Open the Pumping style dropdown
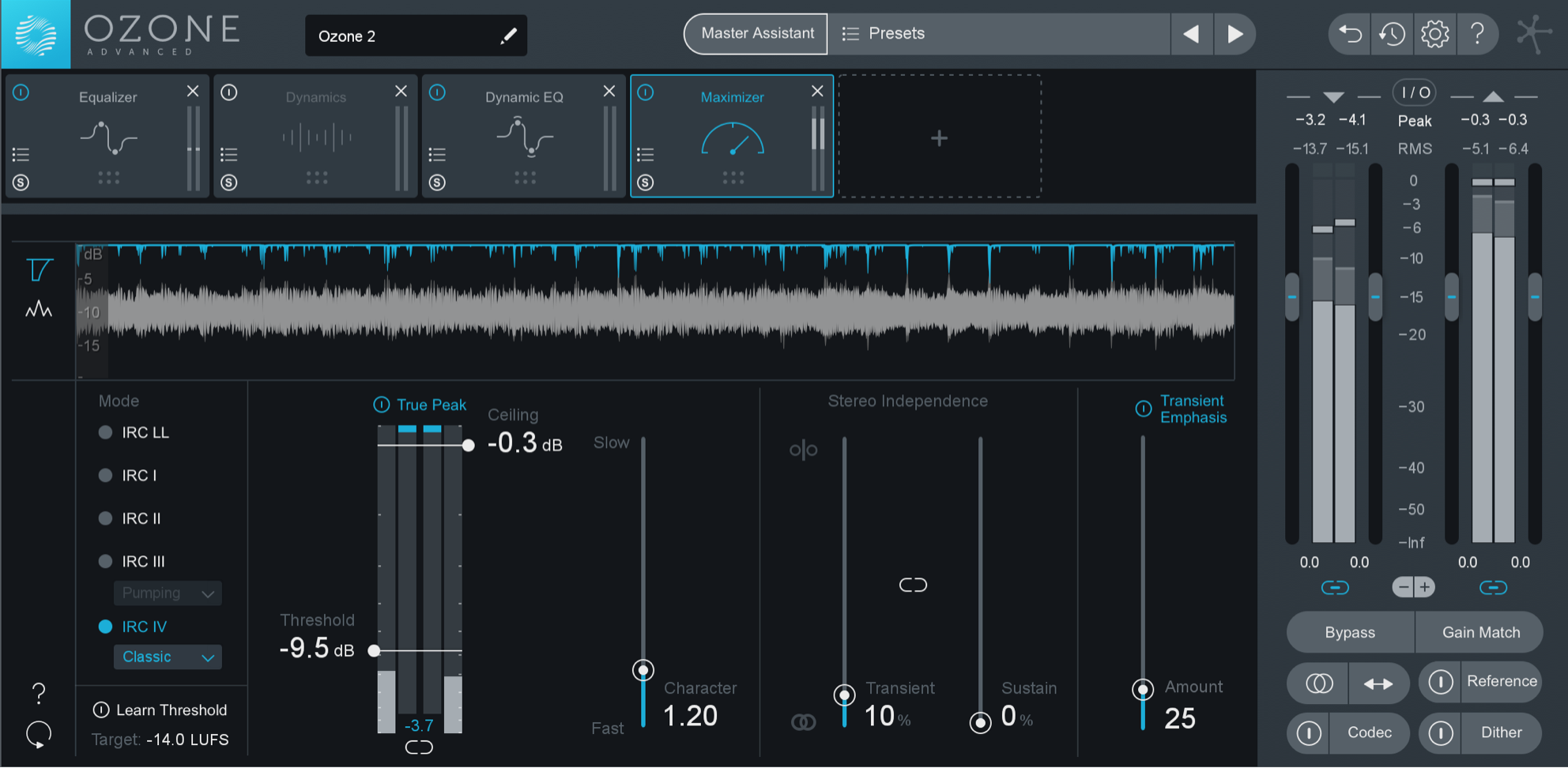This screenshot has height=768, width=1568. coord(168,593)
